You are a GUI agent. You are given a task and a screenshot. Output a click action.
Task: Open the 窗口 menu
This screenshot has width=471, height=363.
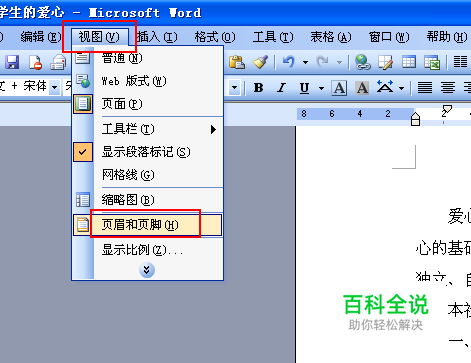[x=389, y=37]
